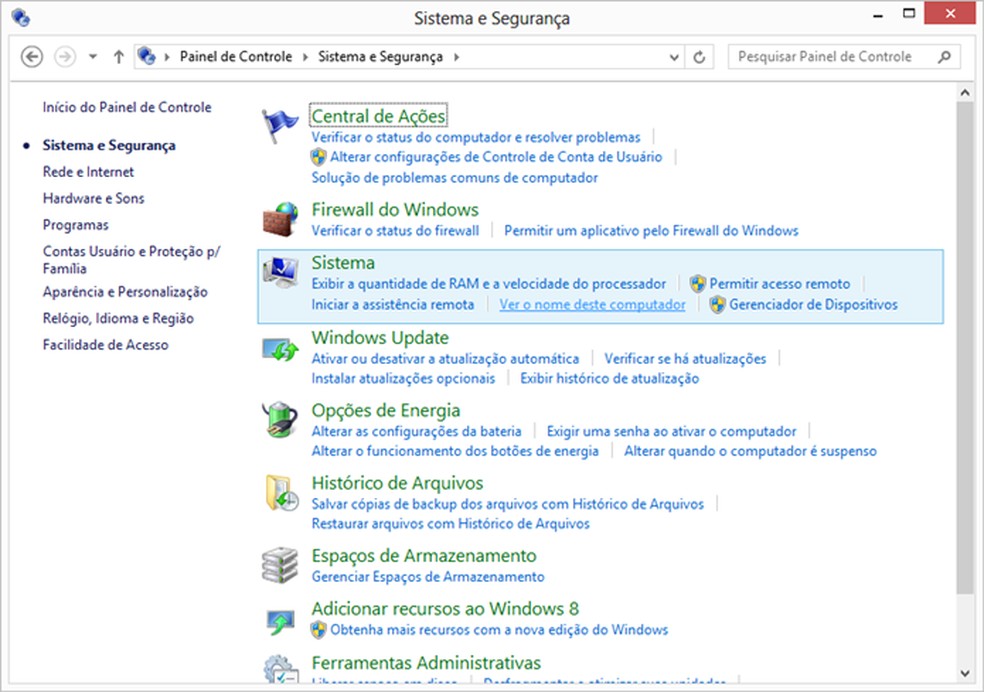Click the shield icon beside Gerenciador de Dispositivos

pos(717,304)
